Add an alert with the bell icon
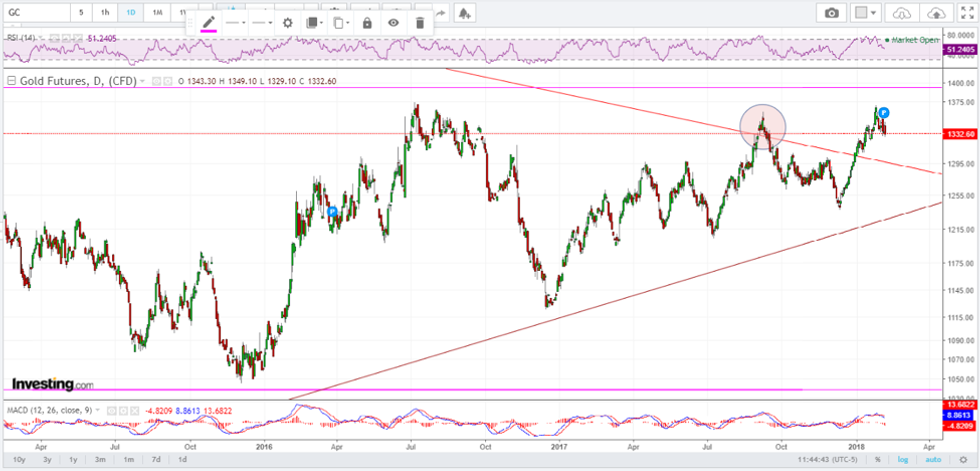Image resolution: width=980 pixels, height=471 pixels. click(x=464, y=13)
